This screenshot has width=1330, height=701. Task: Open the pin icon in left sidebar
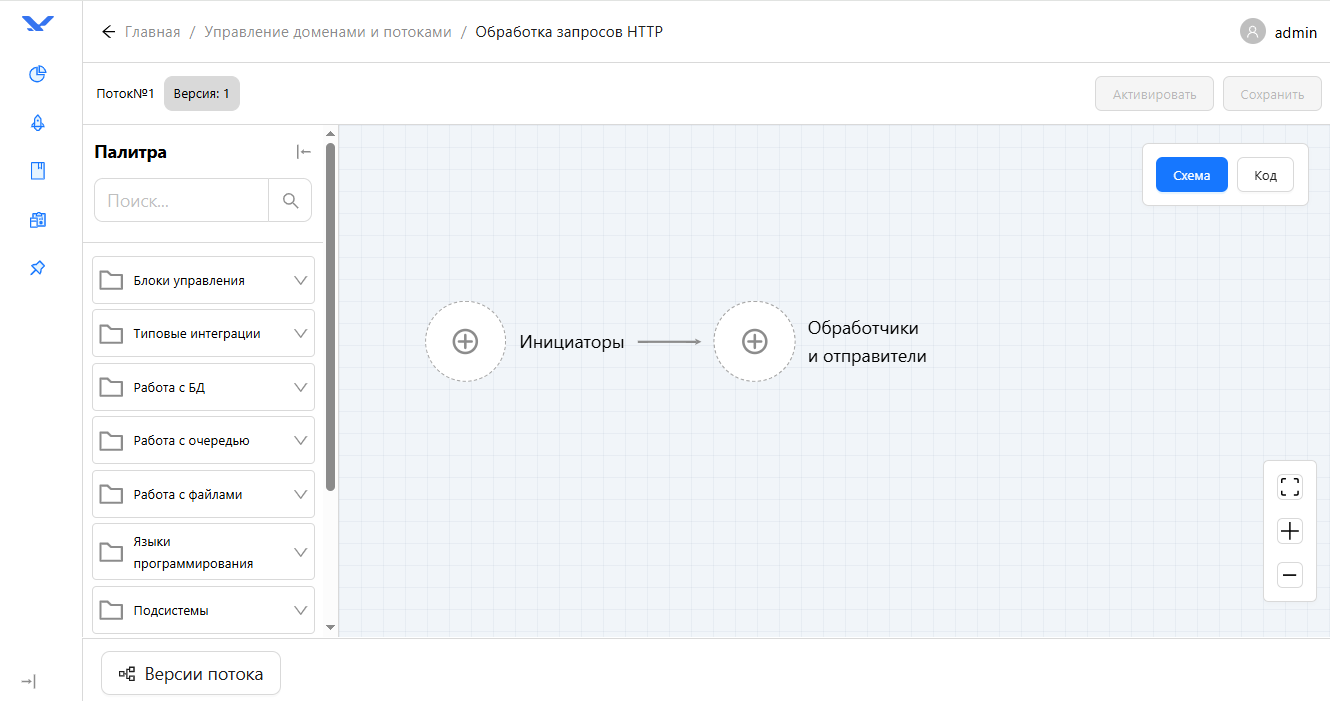pyautogui.click(x=38, y=268)
